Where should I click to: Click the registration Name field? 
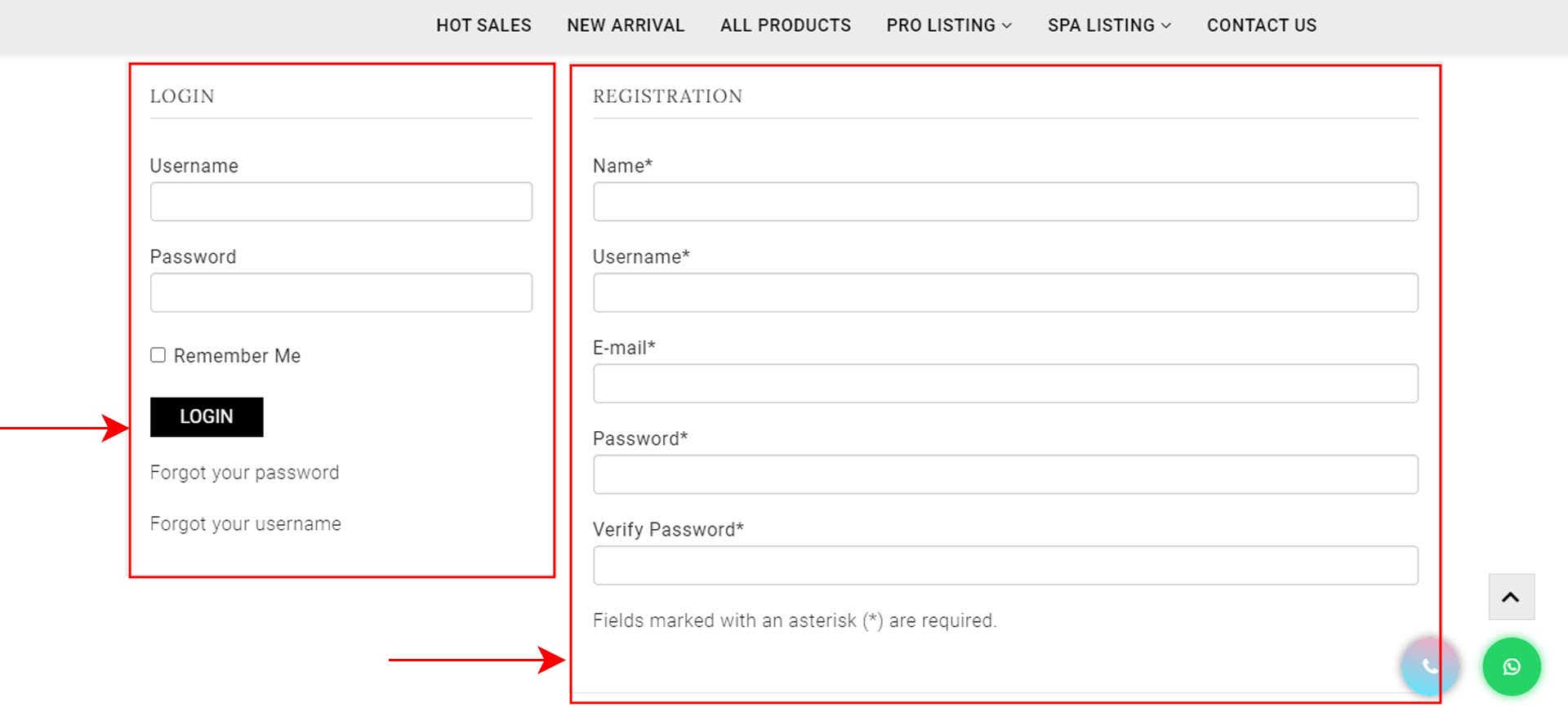coord(1004,202)
